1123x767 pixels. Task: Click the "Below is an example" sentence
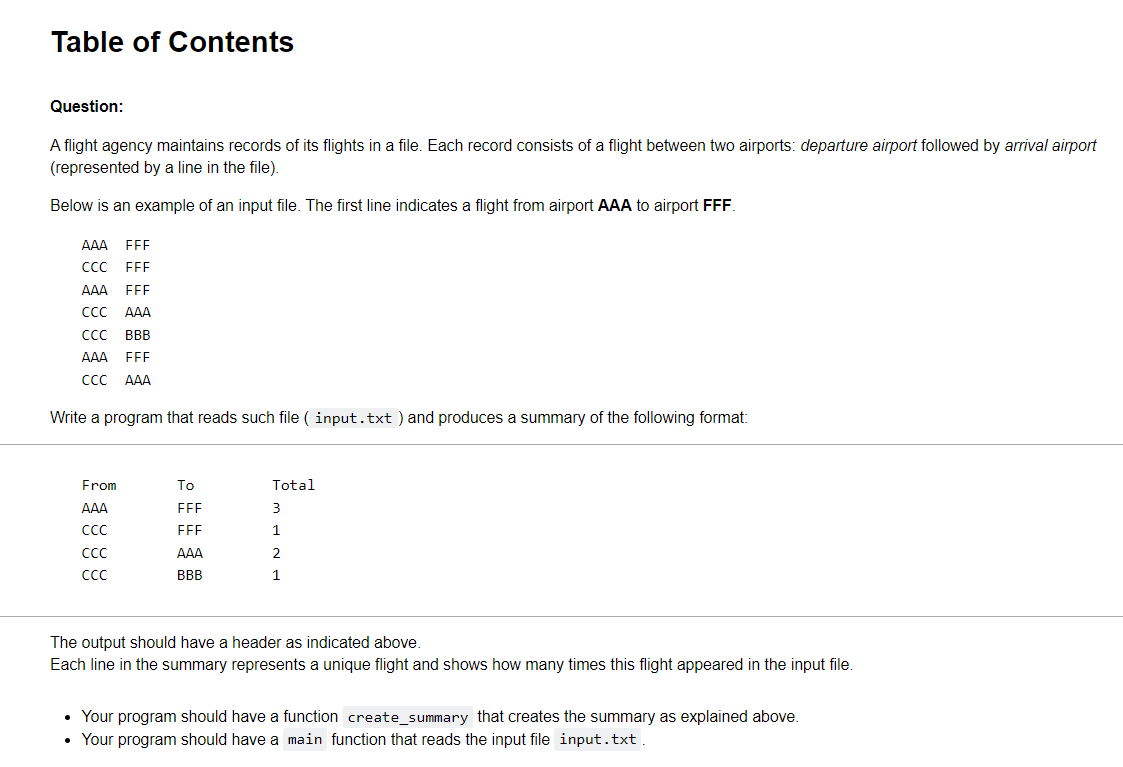pos(393,206)
